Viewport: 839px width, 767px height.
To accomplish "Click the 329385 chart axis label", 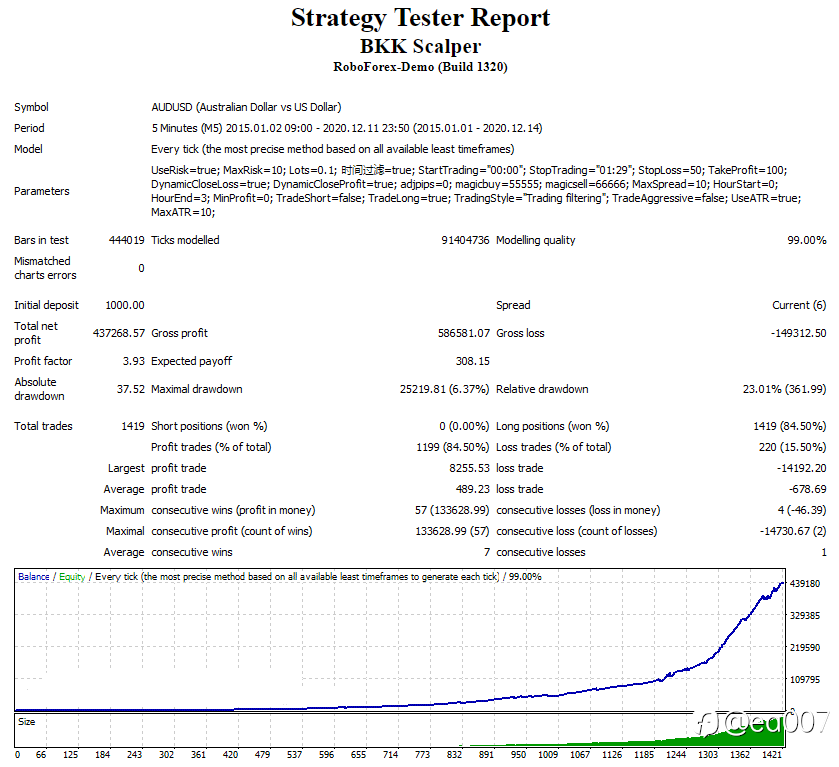I will click(805, 616).
